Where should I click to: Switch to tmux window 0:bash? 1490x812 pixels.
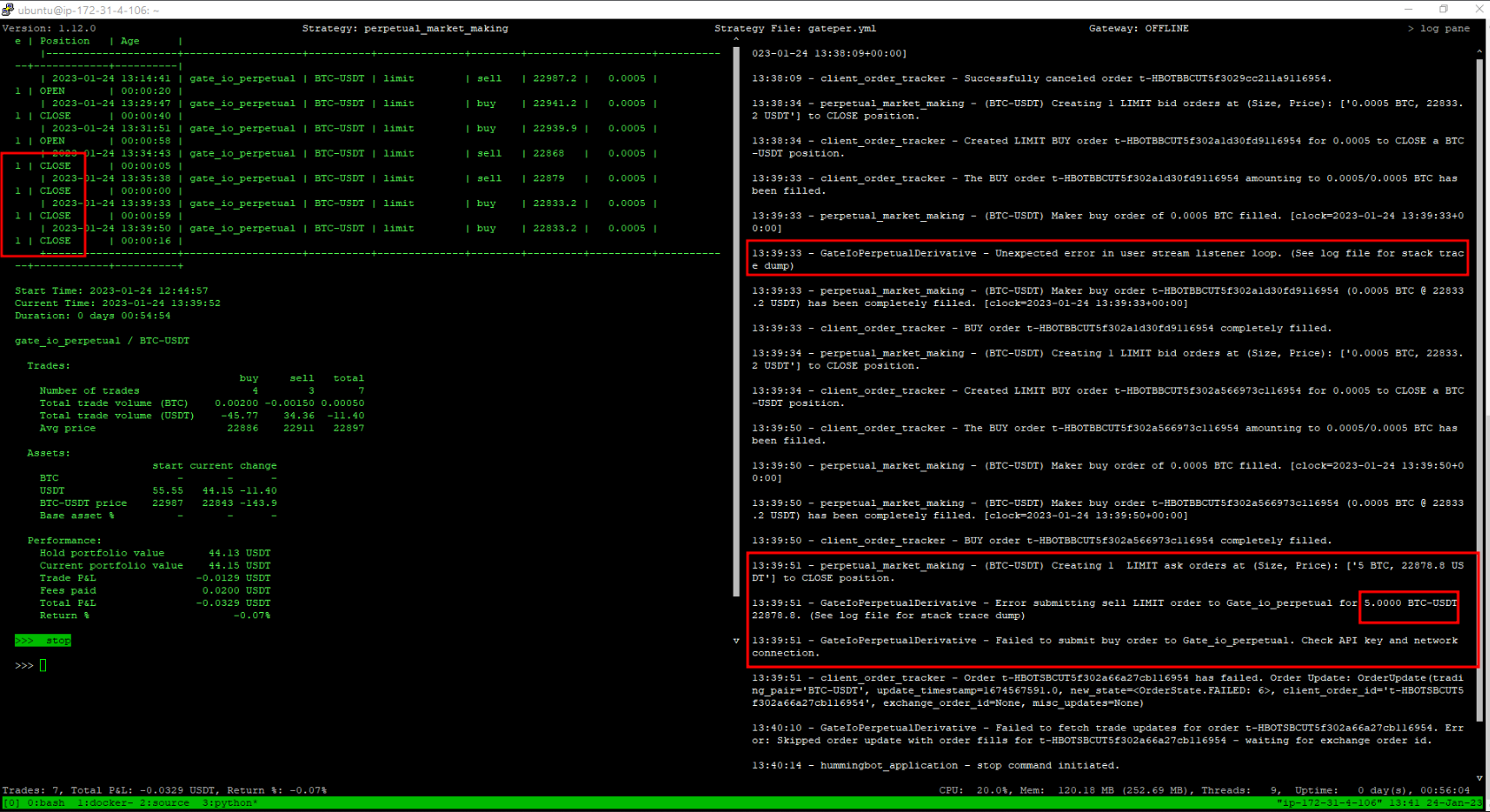pyautogui.click(x=45, y=803)
